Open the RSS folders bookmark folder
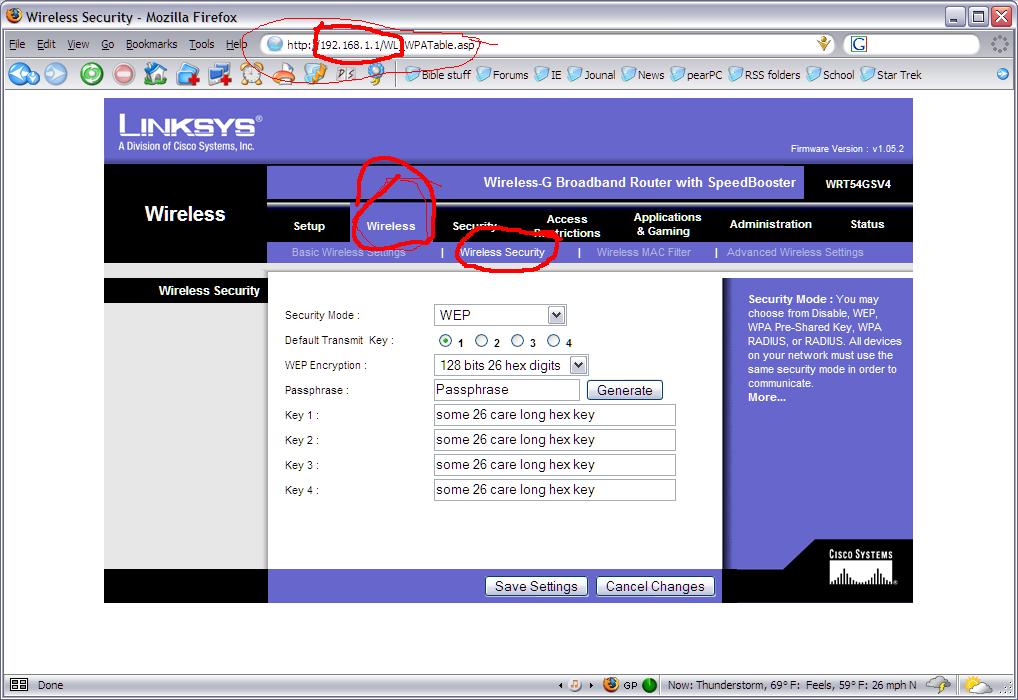Viewport: 1018px width, 700px height. [x=764, y=75]
